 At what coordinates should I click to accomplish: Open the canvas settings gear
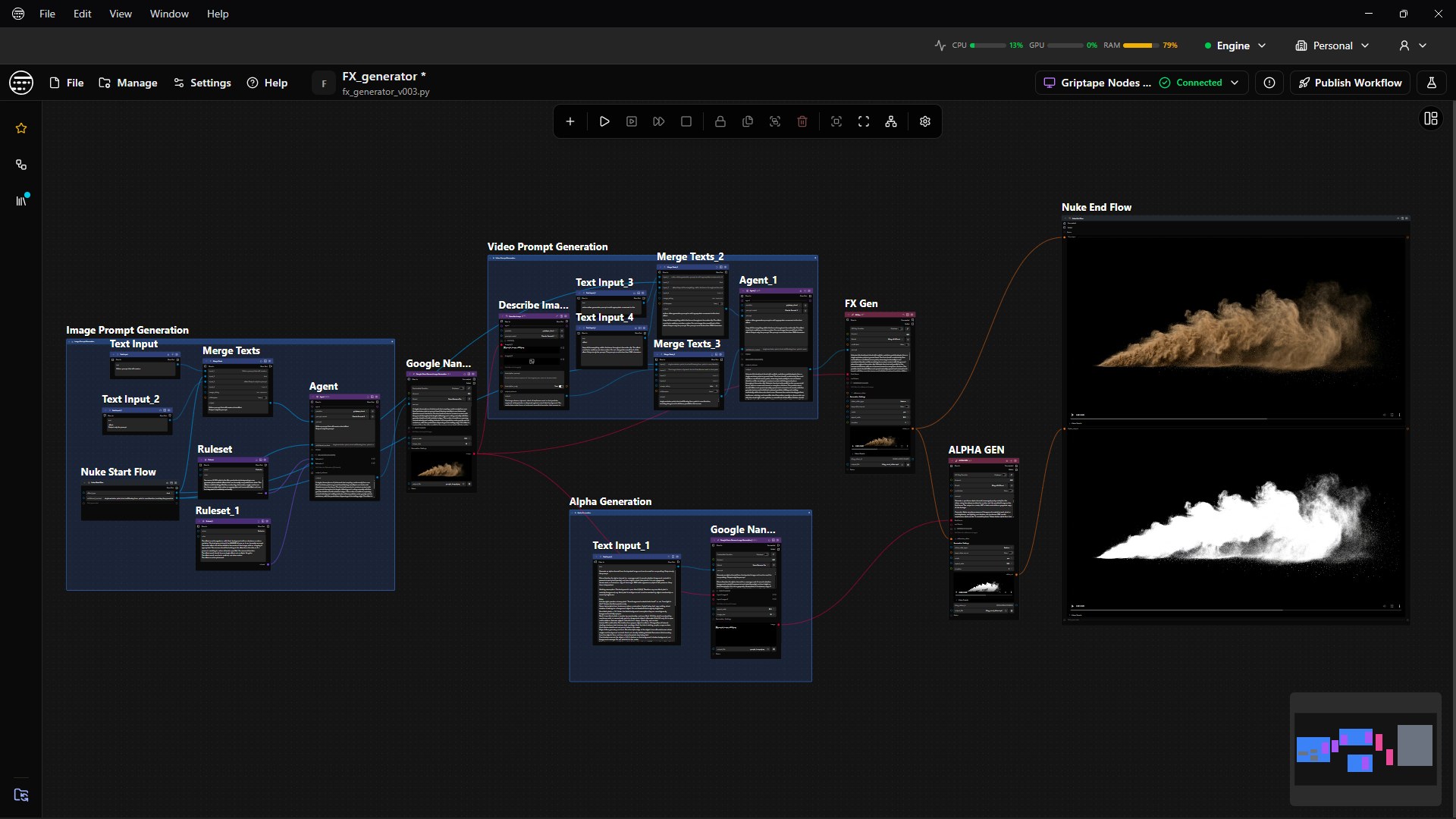[x=925, y=121]
